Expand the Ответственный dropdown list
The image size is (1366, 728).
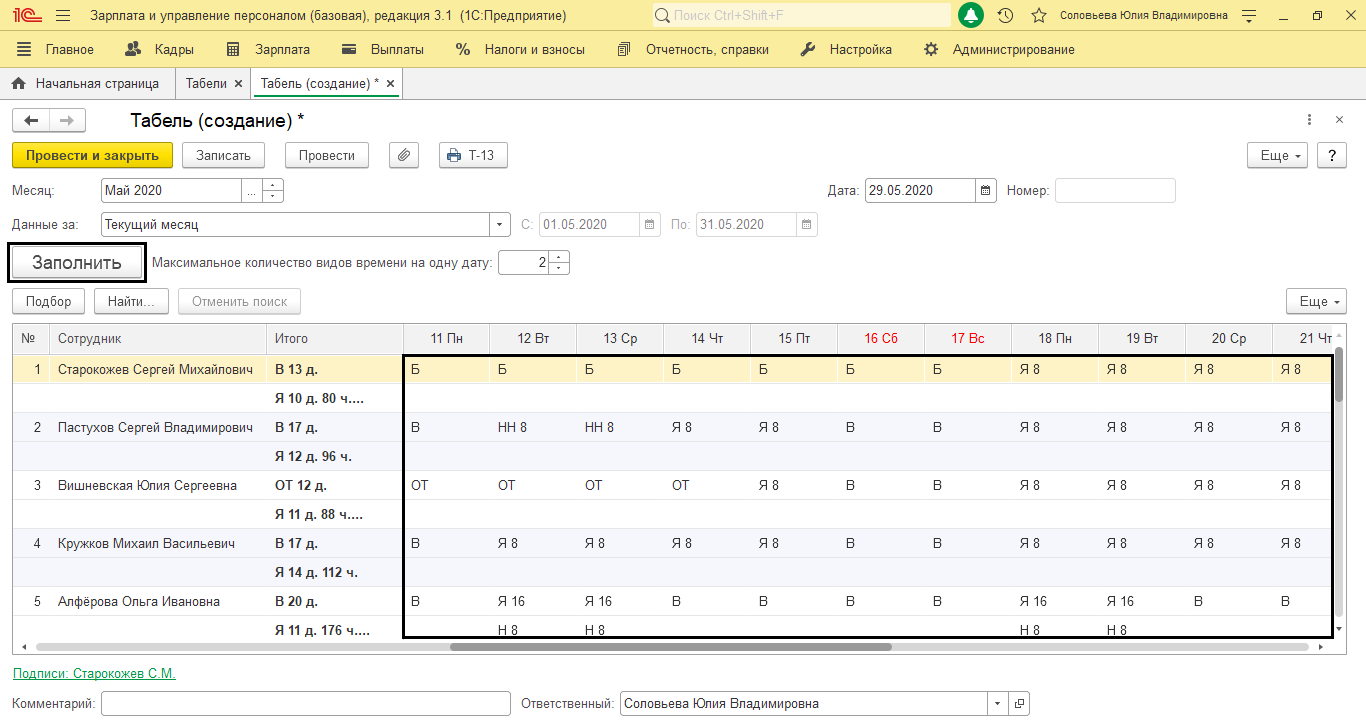point(997,704)
